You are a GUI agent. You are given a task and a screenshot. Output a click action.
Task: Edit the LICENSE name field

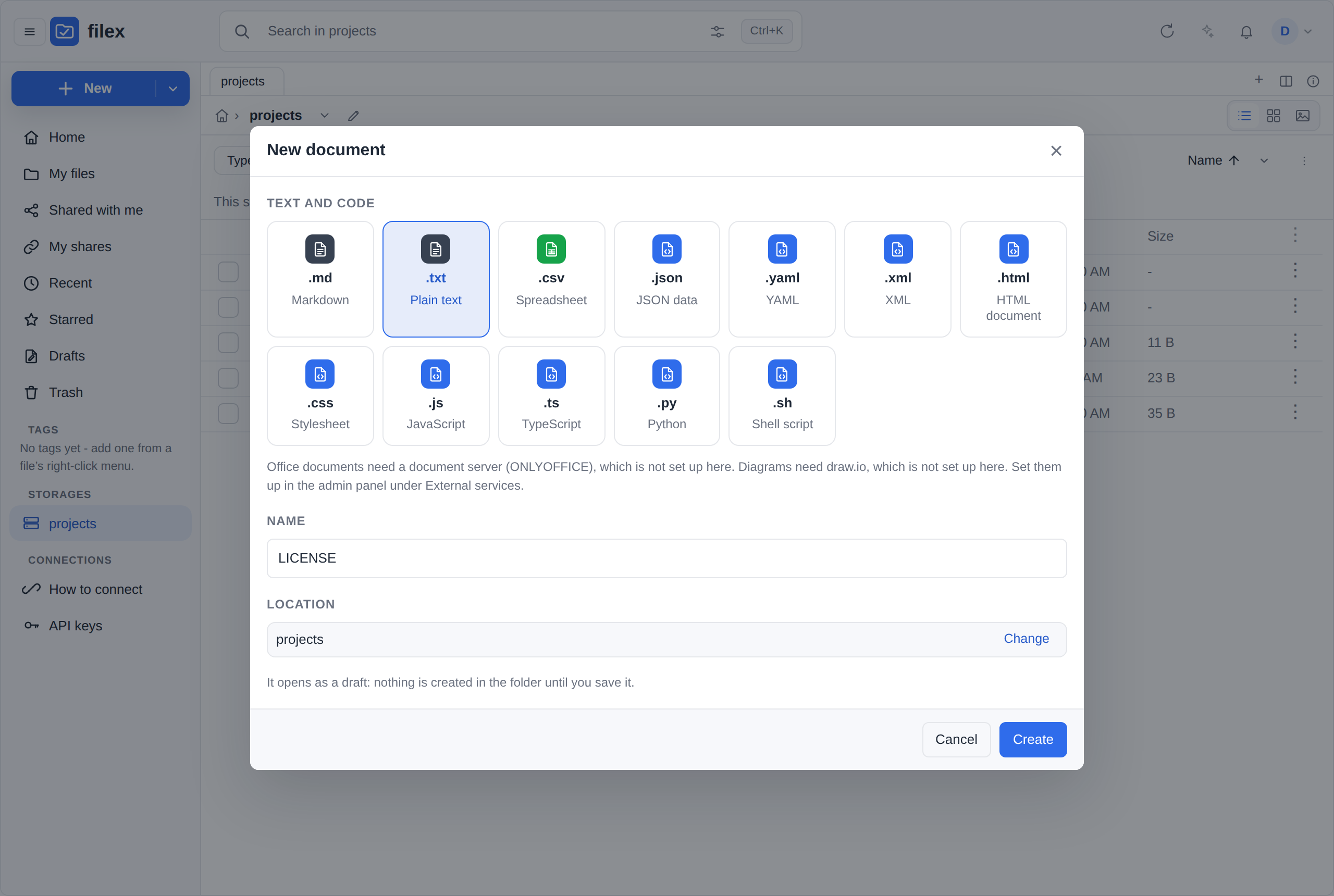666,558
